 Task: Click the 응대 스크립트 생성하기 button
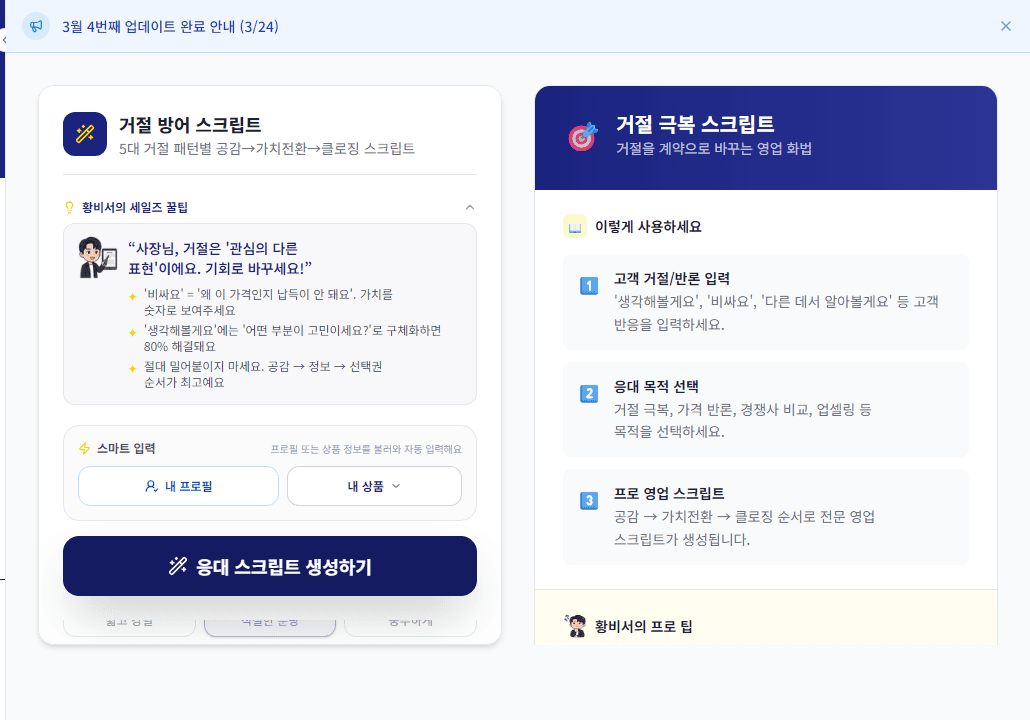[270, 565]
